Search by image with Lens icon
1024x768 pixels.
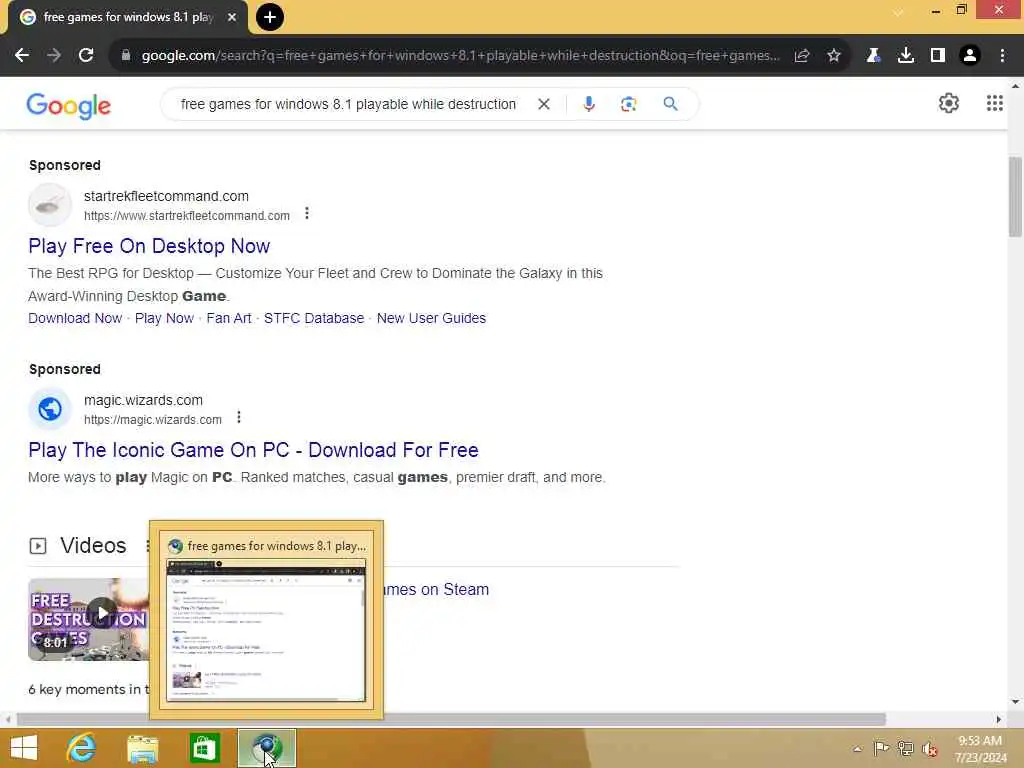[628, 104]
